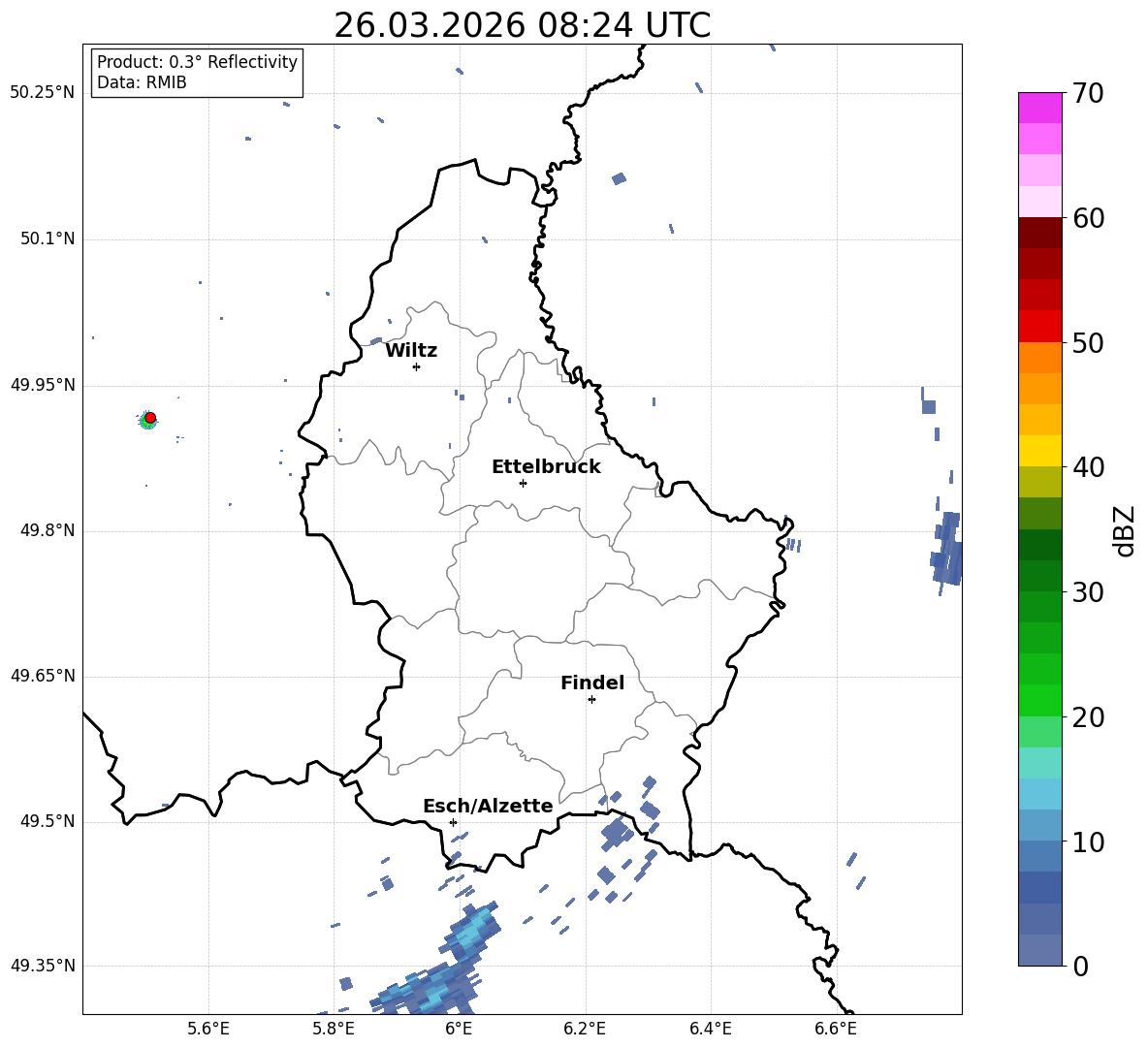Image resolution: width=1148 pixels, height=1048 pixels.
Task: Click the 49.5°N latitude label
Action: pos(48,821)
